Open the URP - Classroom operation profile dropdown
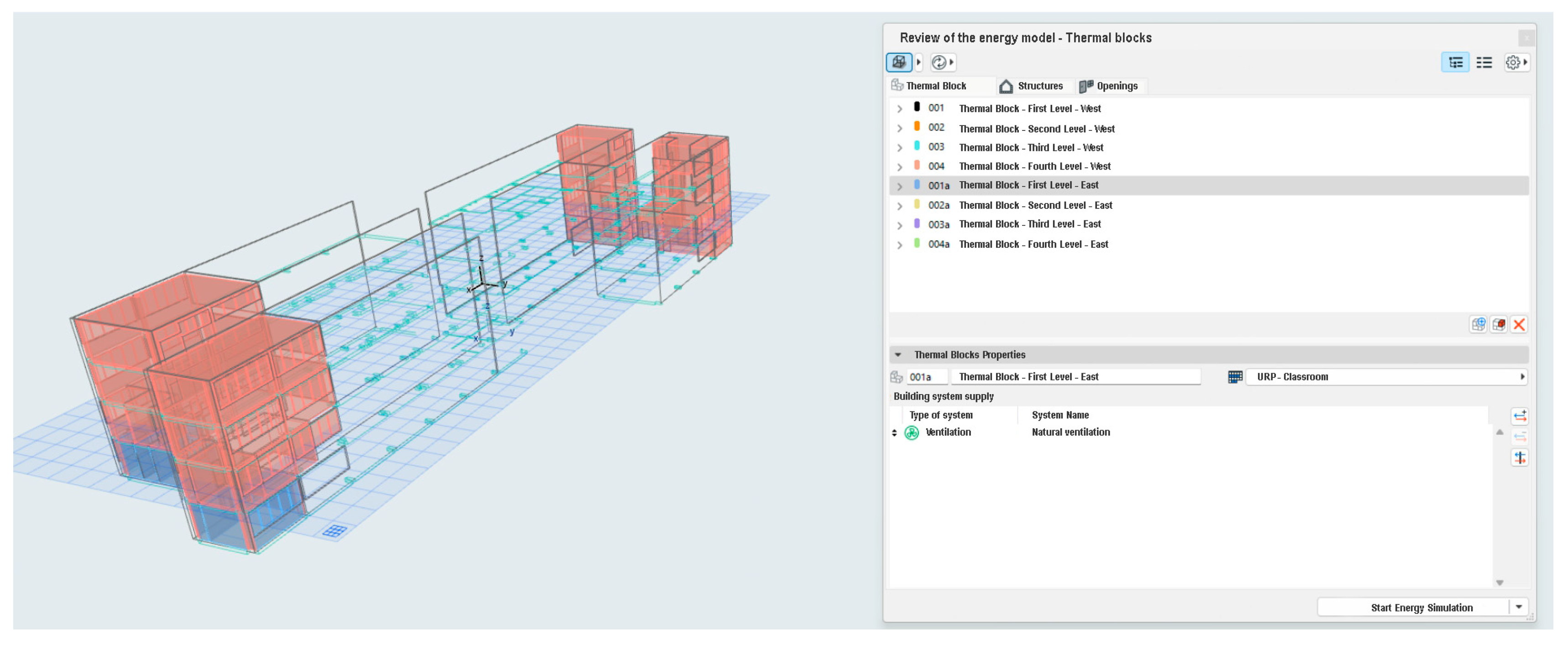Viewport: 1568px width, 645px height. [x=1388, y=377]
